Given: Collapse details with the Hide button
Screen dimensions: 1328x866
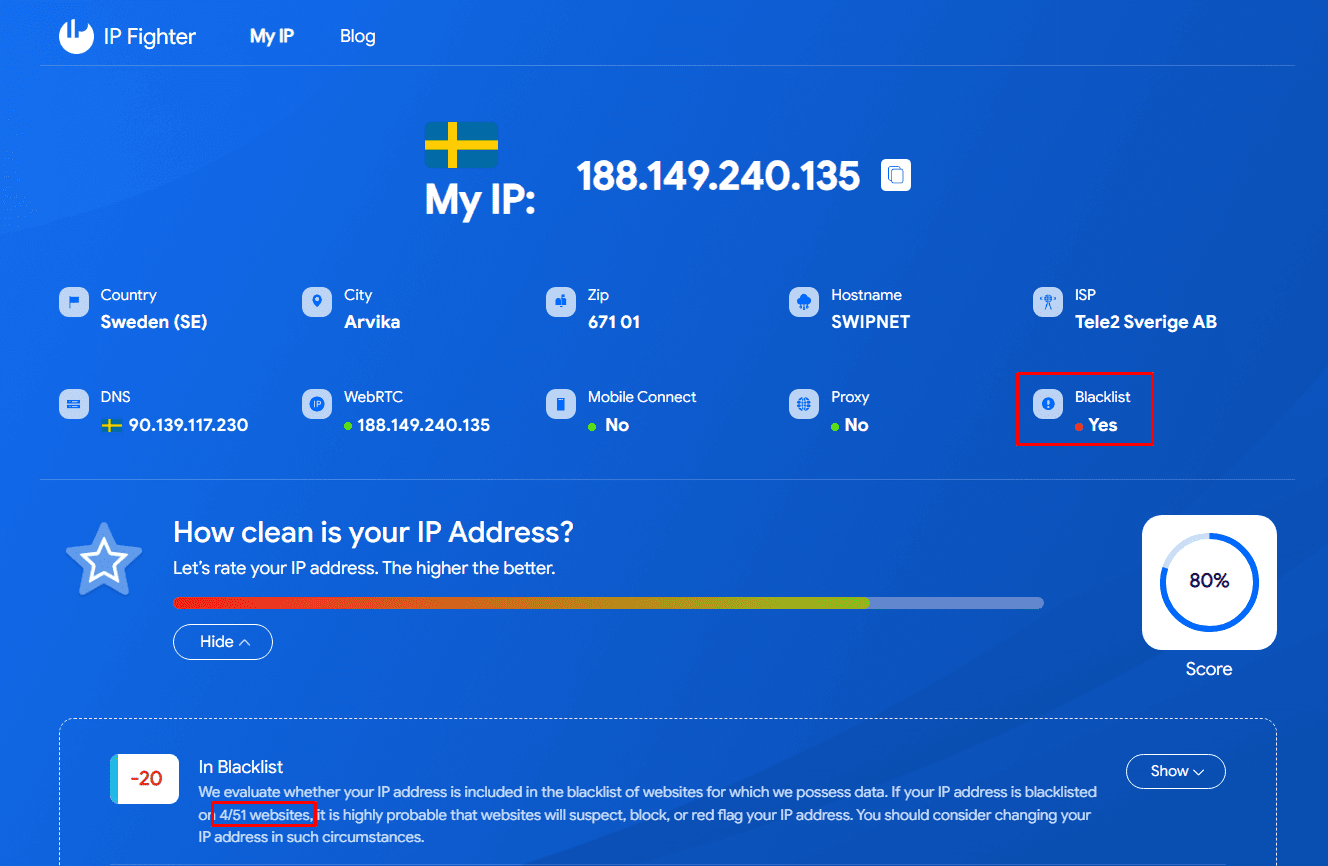Looking at the screenshot, I should pos(223,642).
